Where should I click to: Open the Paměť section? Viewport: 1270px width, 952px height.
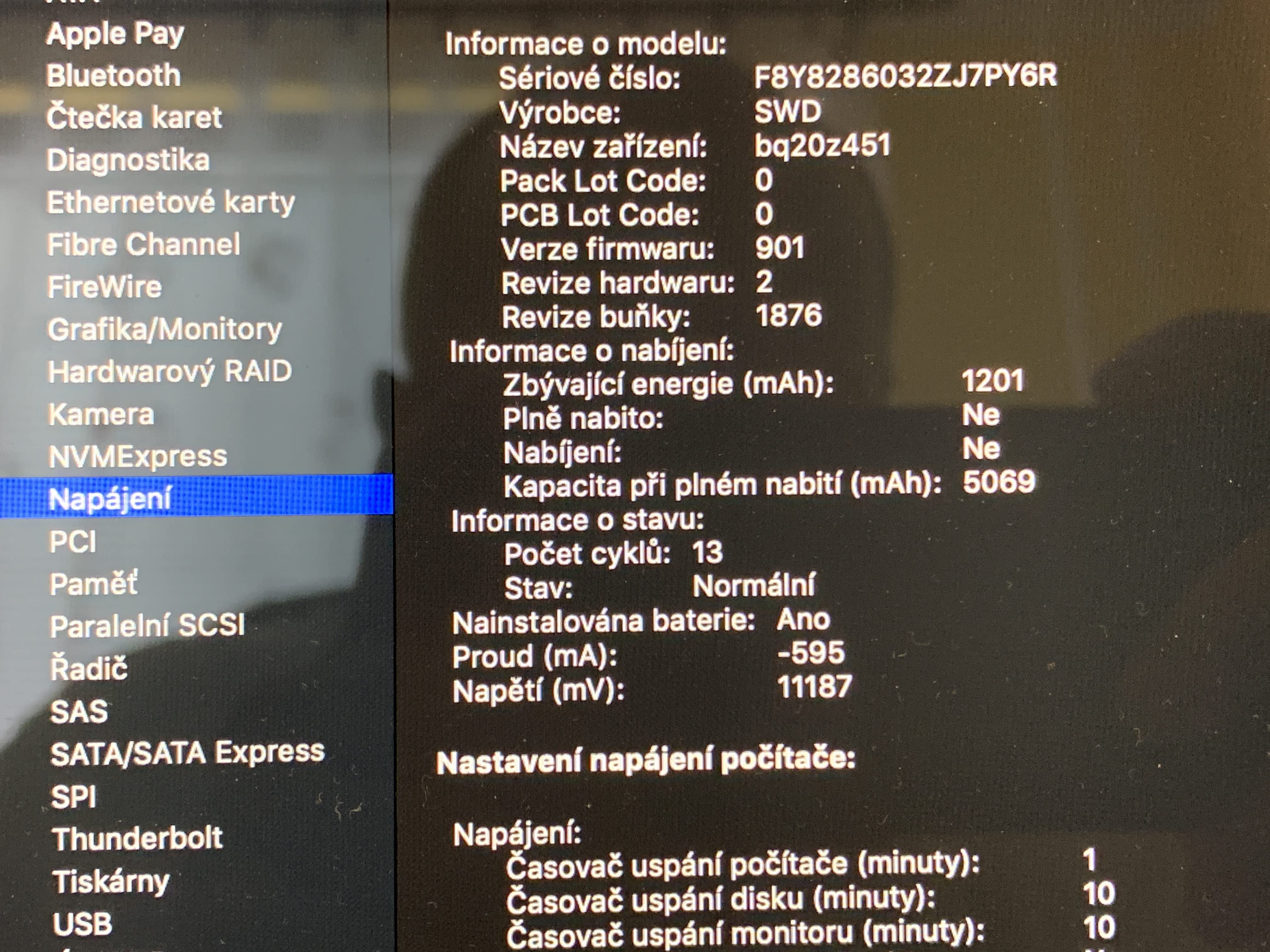[x=94, y=584]
